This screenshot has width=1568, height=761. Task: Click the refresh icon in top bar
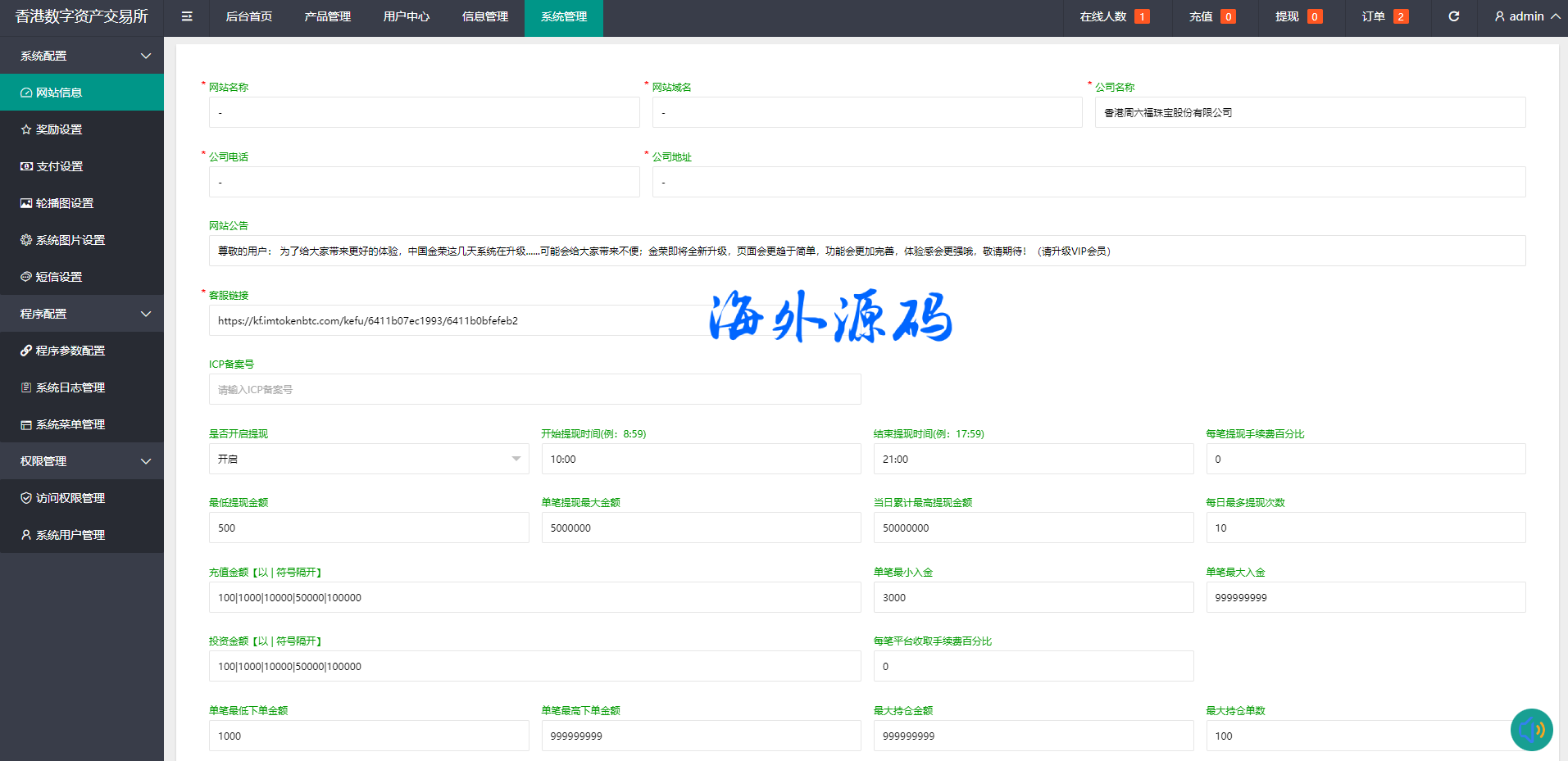pos(1453,16)
